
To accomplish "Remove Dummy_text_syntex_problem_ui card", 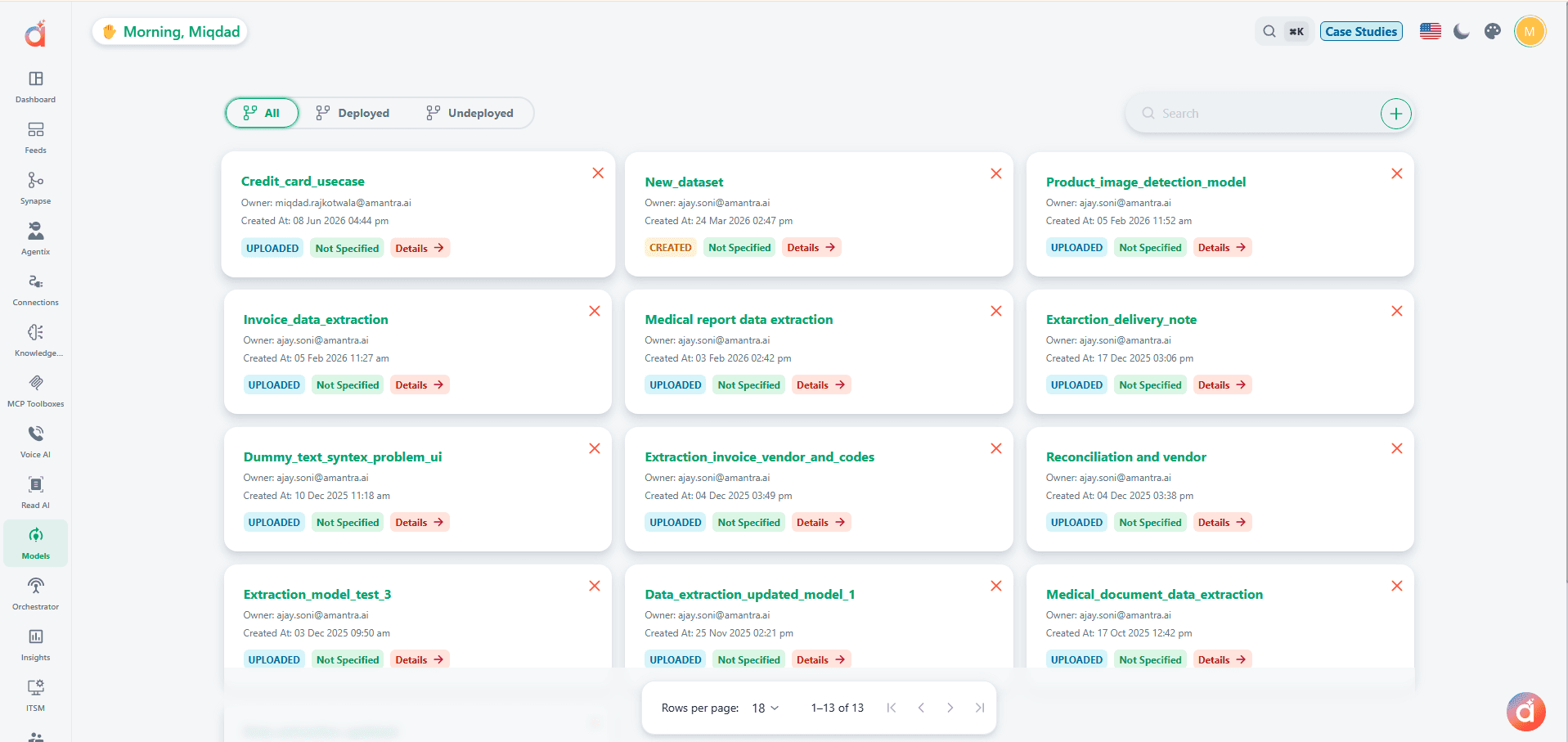I will pos(595,448).
